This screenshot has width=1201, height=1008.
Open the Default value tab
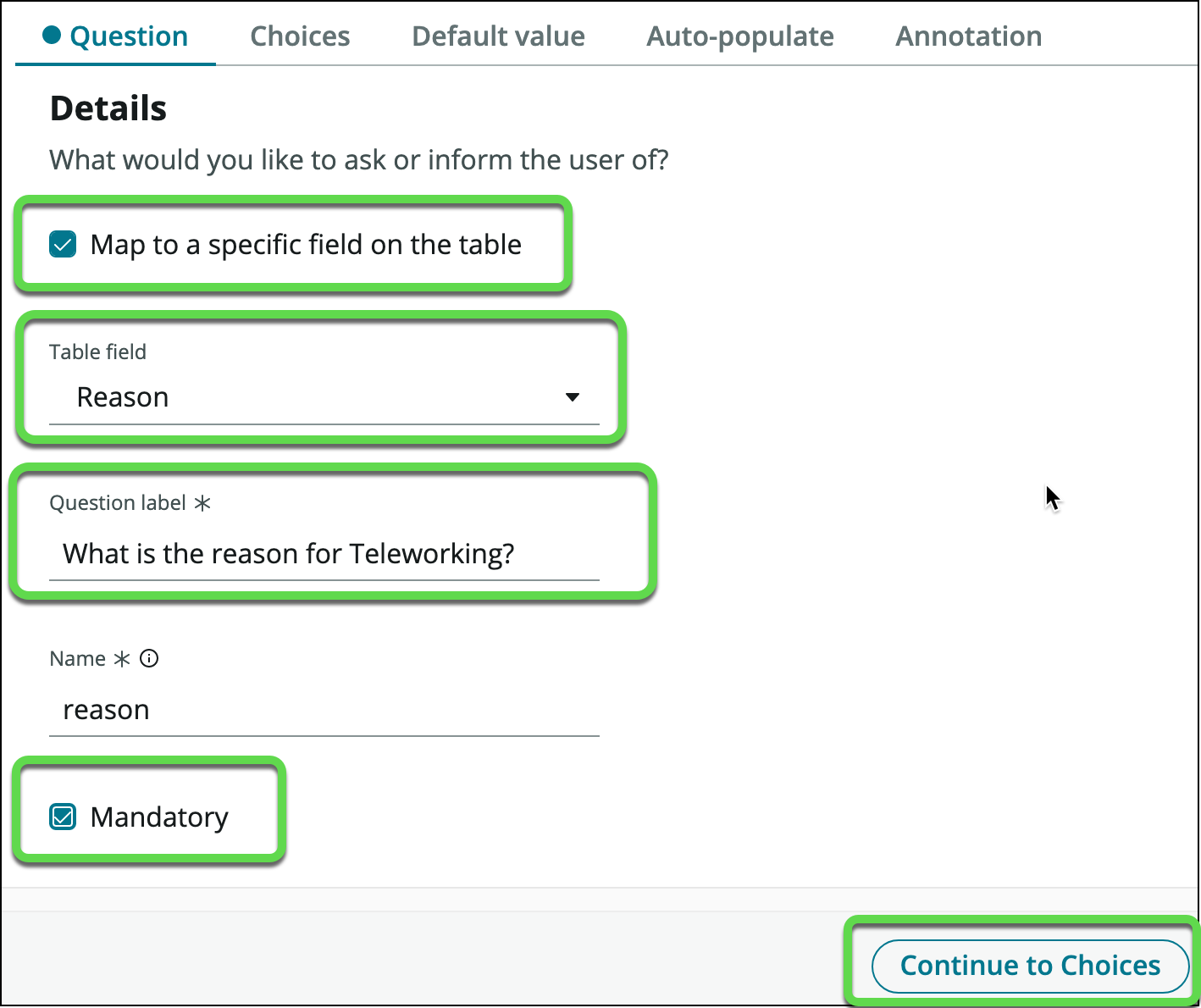(498, 36)
